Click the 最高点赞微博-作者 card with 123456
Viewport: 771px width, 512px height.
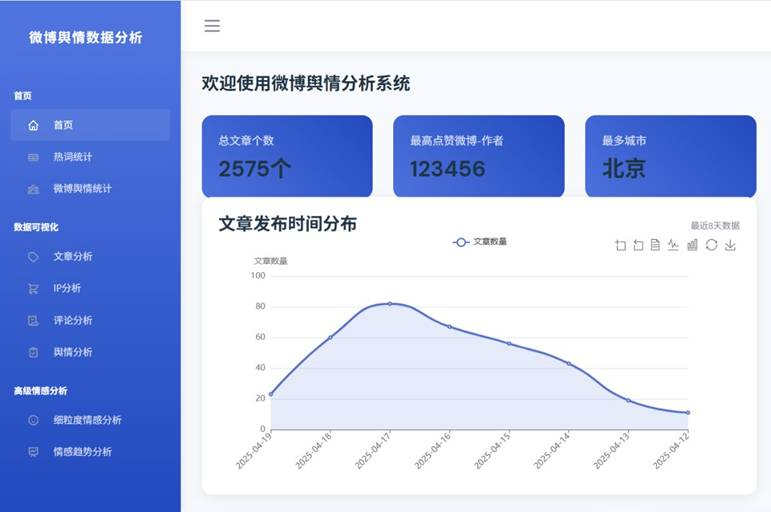[x=479, y=156]
